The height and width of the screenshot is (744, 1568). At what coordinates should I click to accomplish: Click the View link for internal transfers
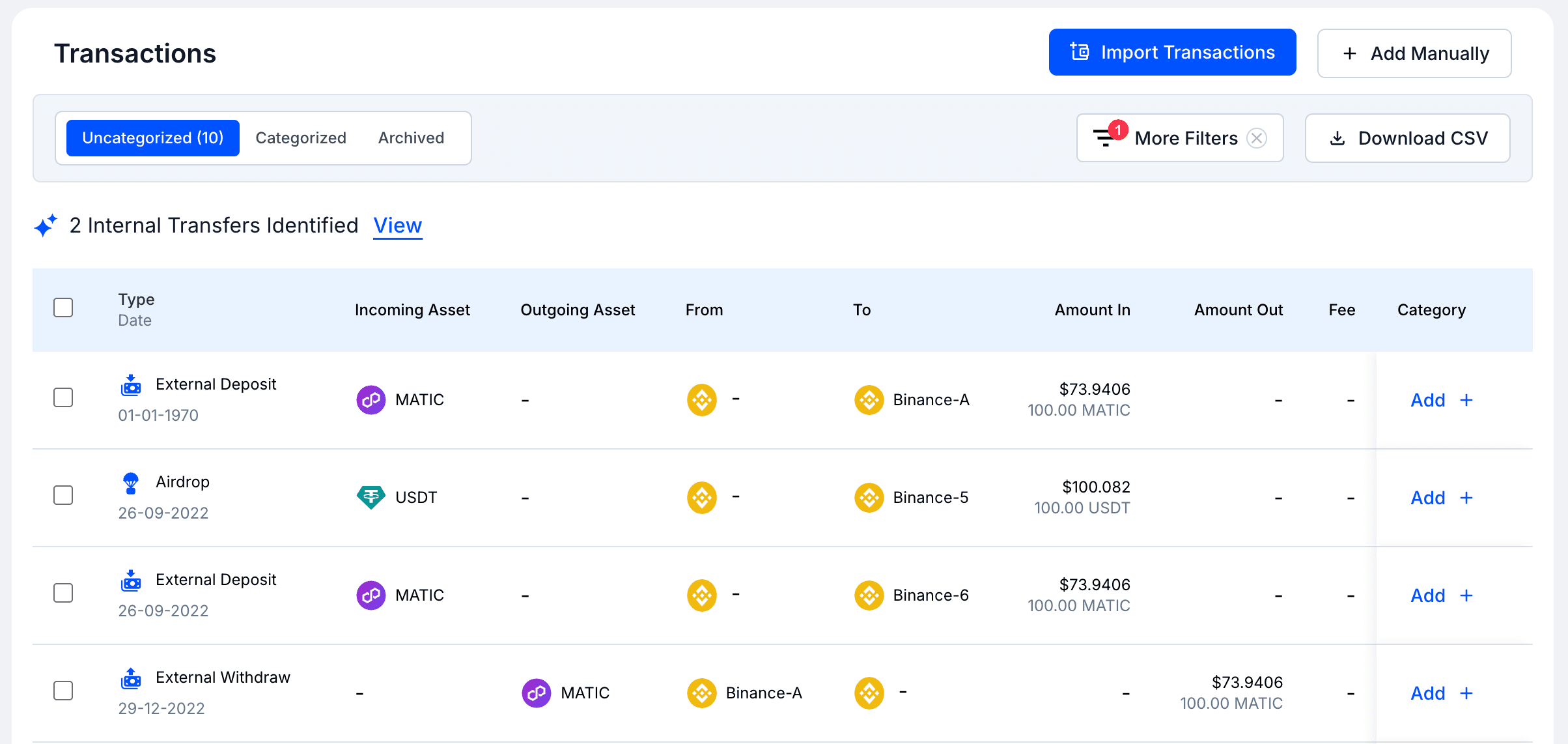[398, 225]
